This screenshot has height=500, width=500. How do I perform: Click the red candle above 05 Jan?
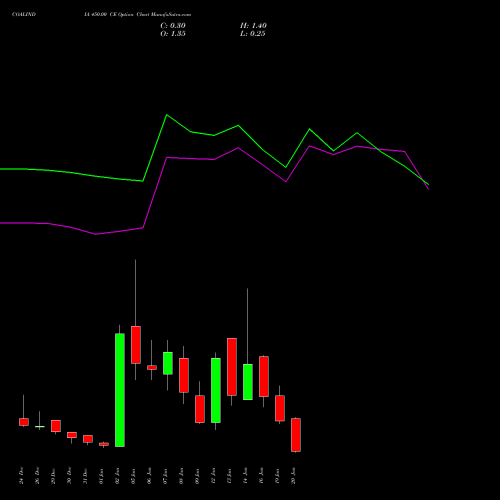136,345
